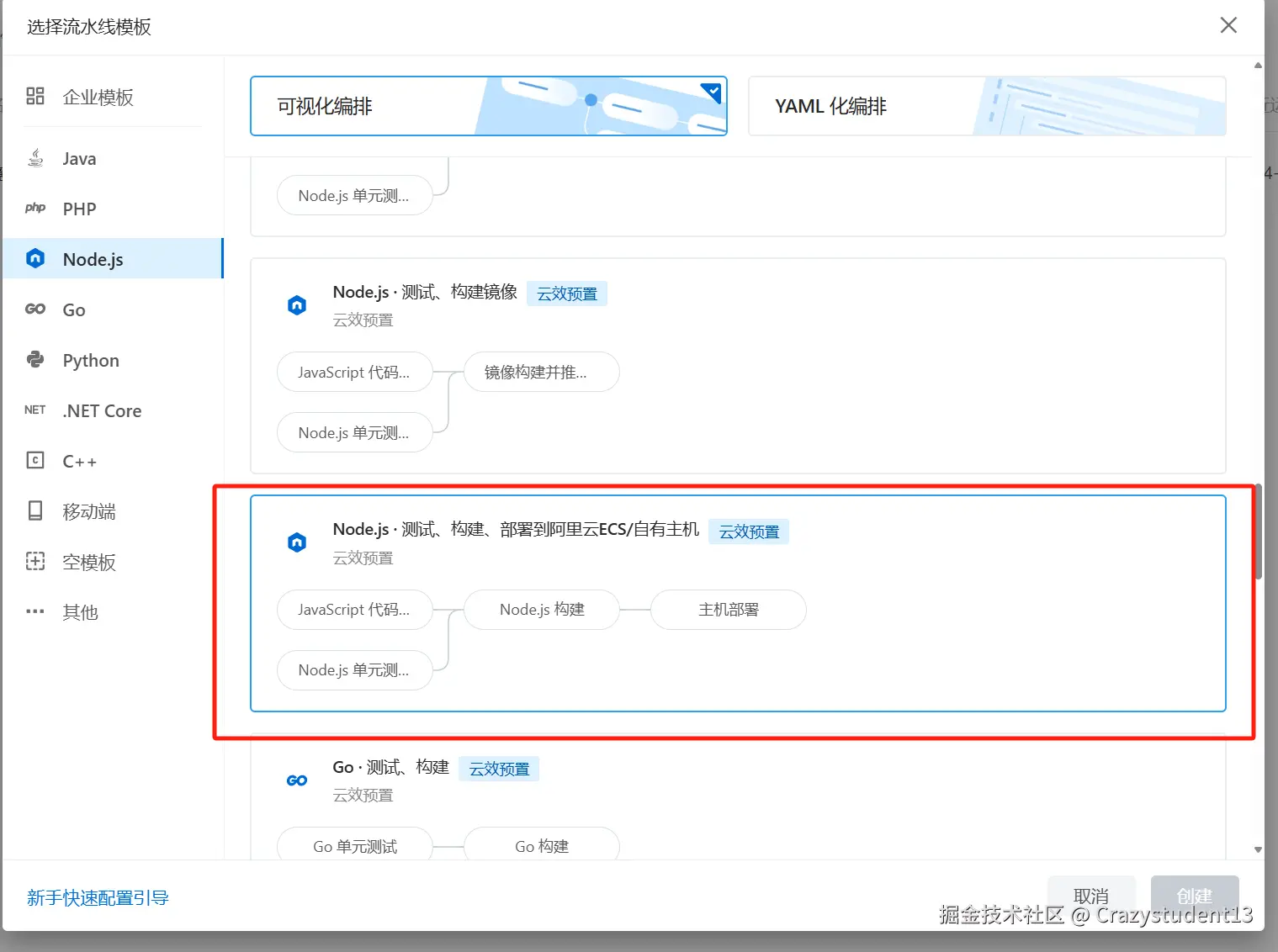Switch to the PHP category
The width and height of the screenshot is (1278, 952).
point(112,209)
